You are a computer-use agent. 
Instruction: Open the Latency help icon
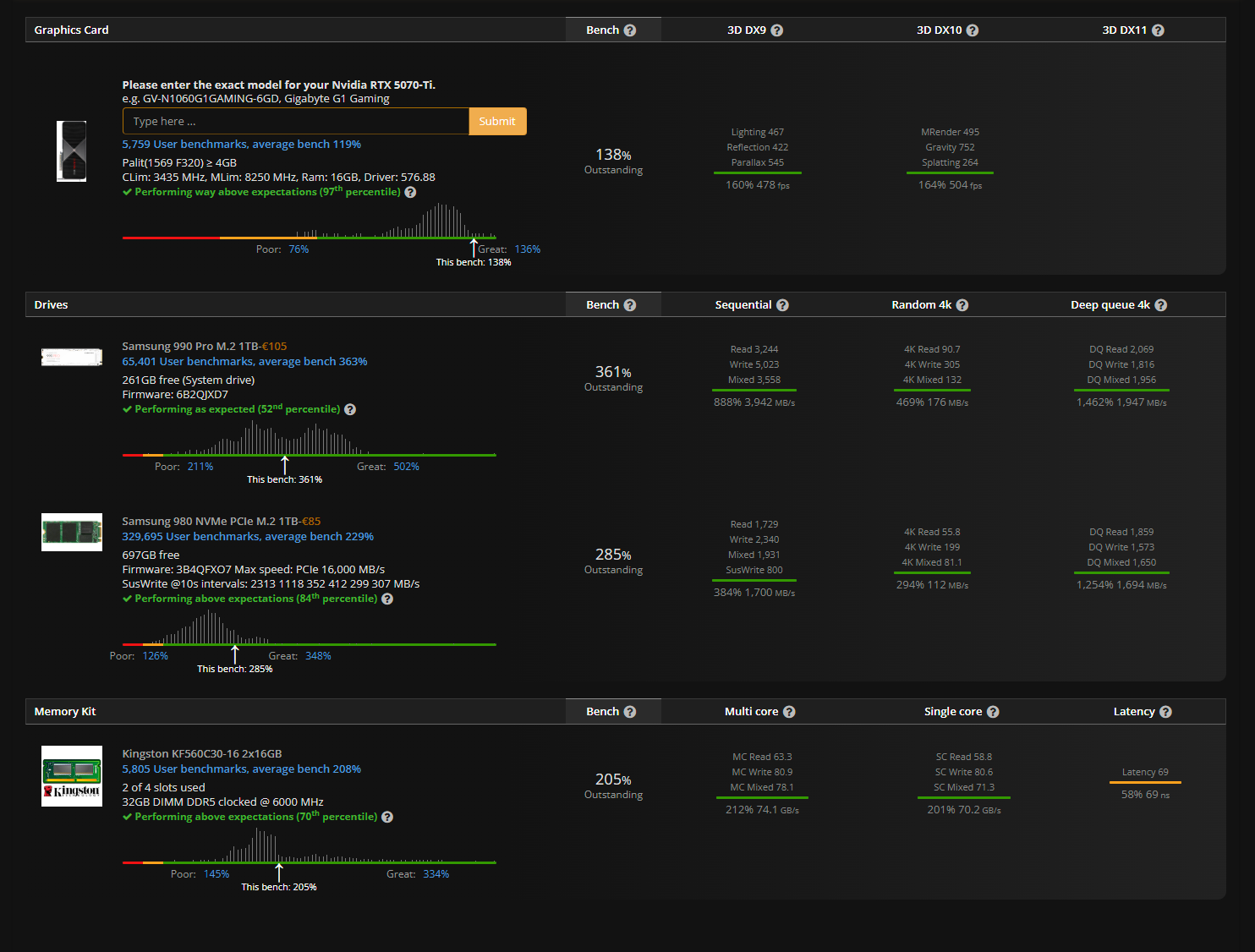pos(1165,712)
